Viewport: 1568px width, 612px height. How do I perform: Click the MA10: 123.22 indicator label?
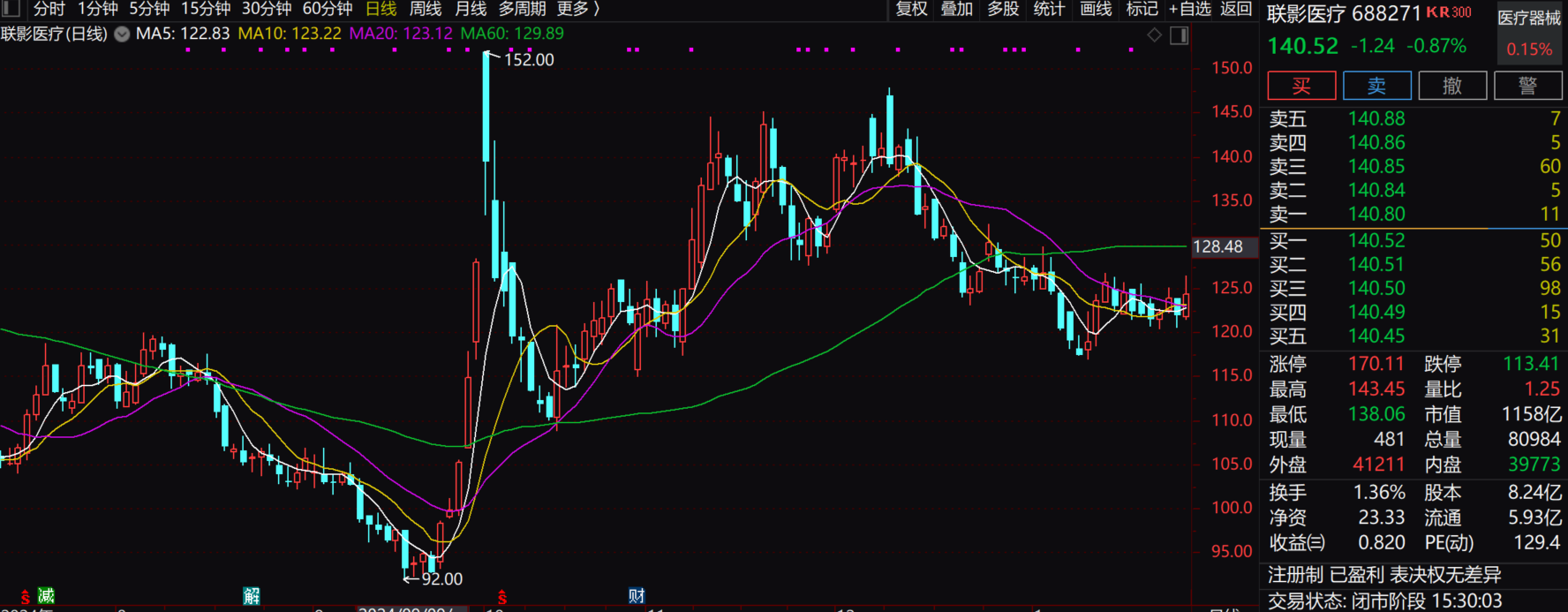(290, 34)
